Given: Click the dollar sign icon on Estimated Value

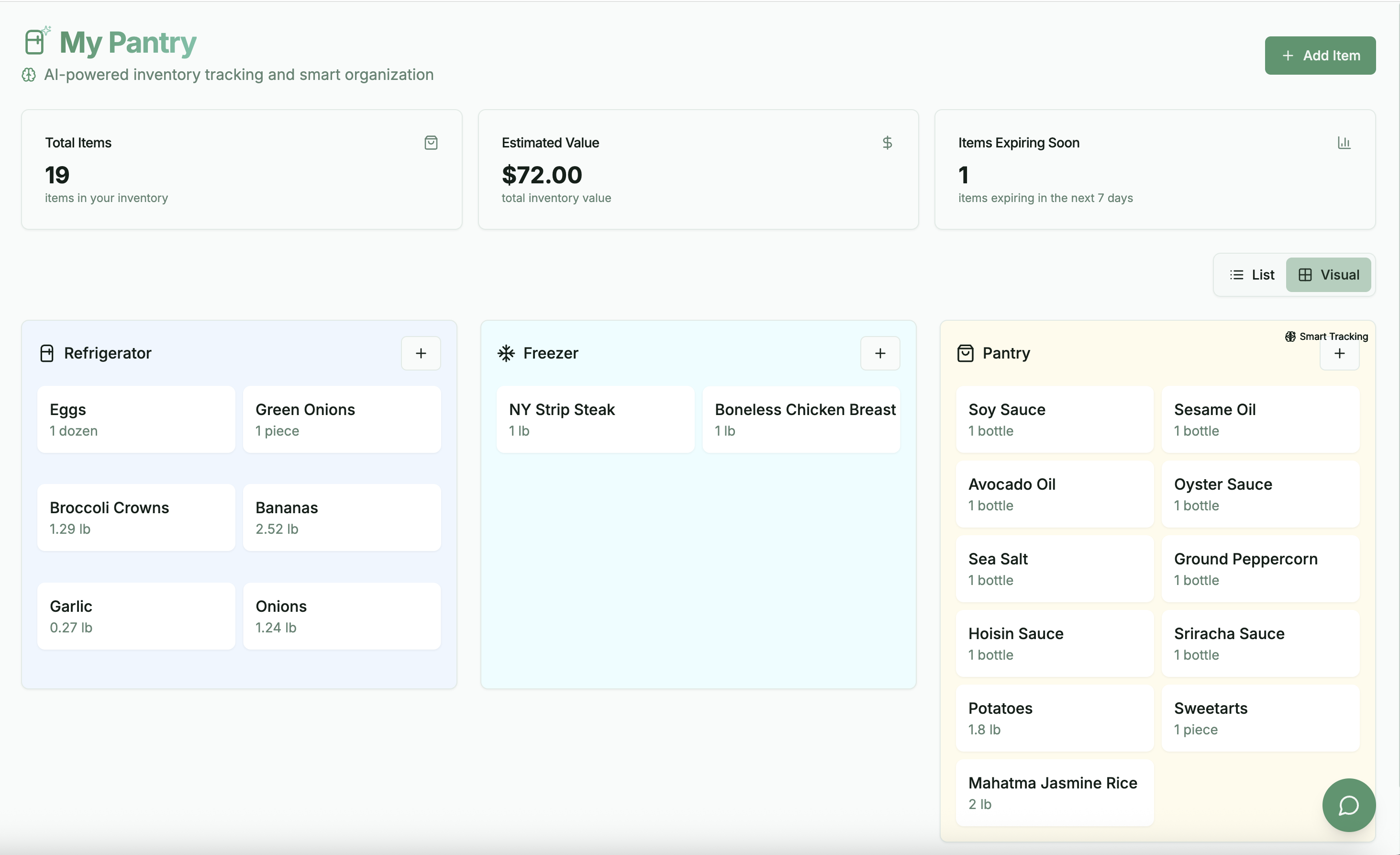Looking at the screenshot, I should 887,143.
